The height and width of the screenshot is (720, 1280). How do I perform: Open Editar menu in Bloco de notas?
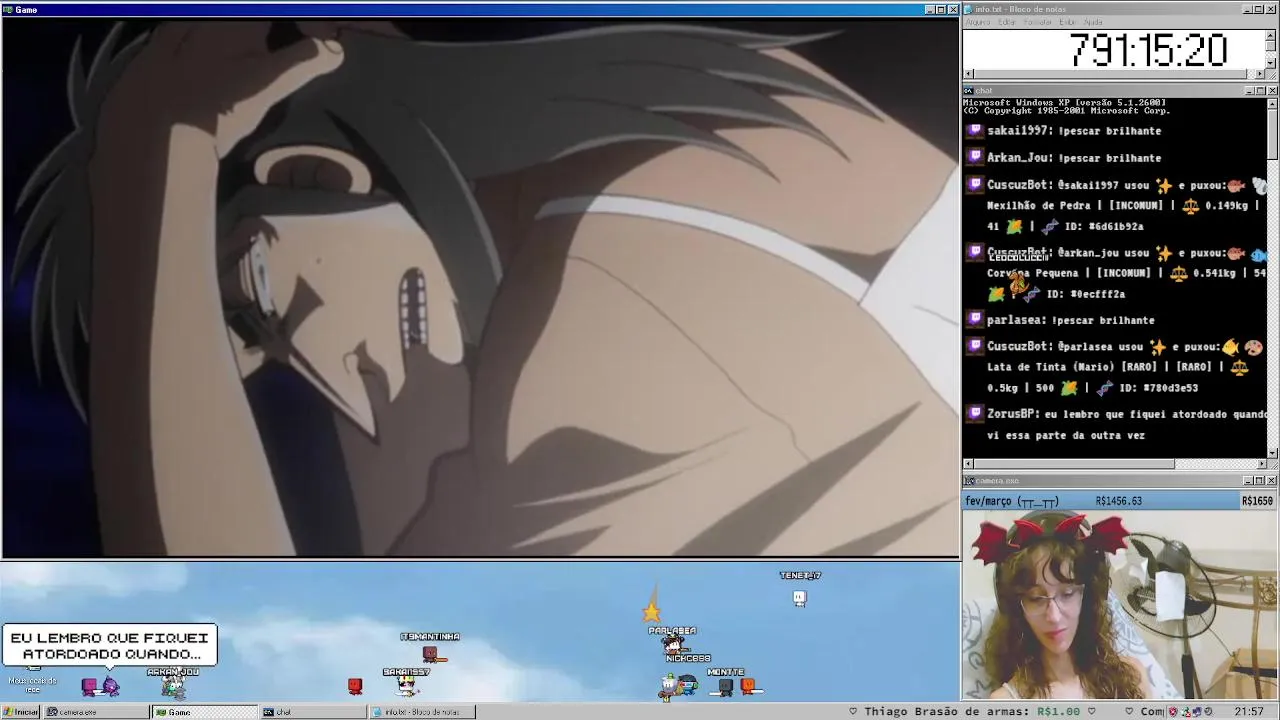(1007, 22)
